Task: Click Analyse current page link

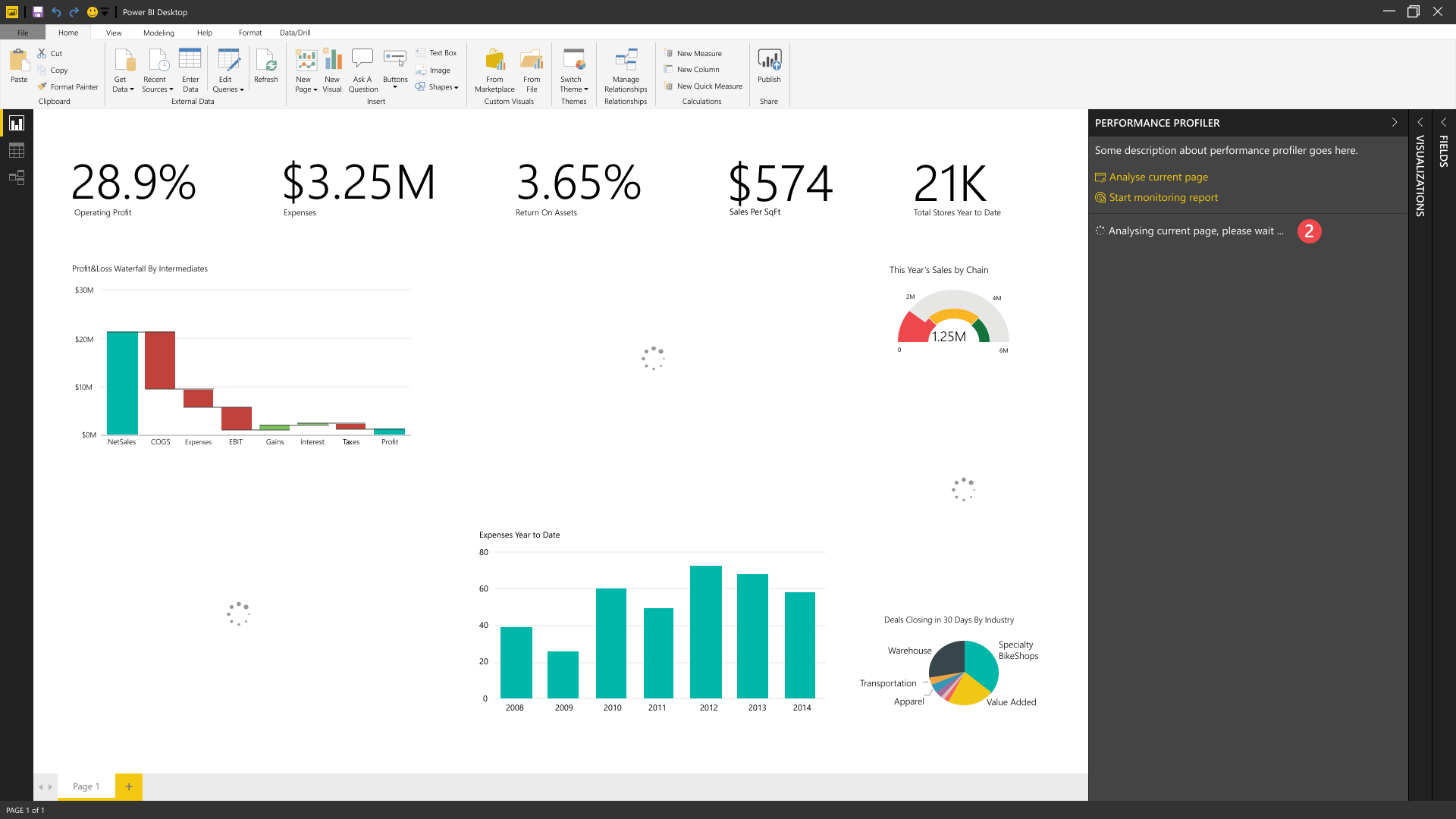Action: point(1158,177)
